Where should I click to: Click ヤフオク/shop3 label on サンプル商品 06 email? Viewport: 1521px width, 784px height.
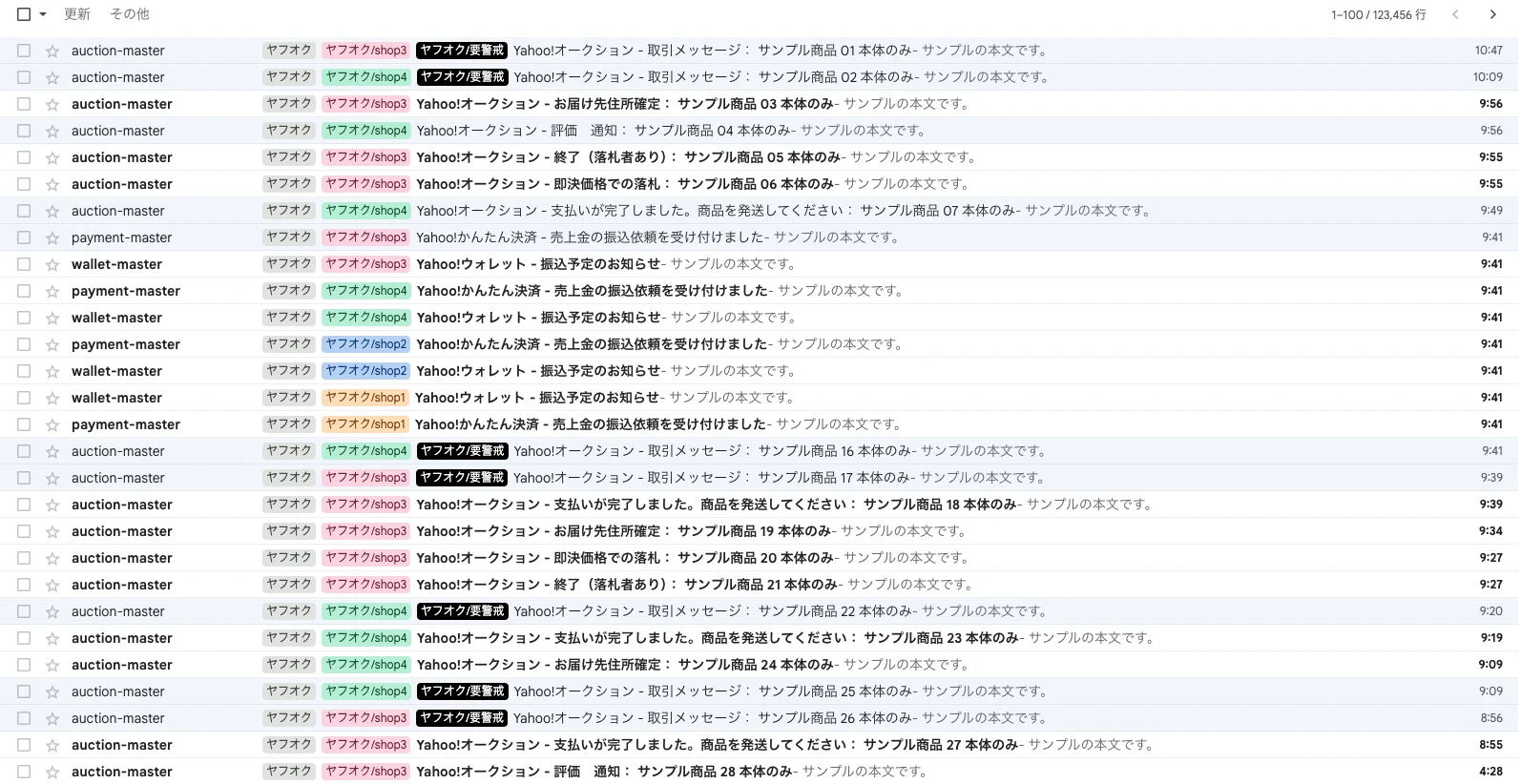click(366, 184)
